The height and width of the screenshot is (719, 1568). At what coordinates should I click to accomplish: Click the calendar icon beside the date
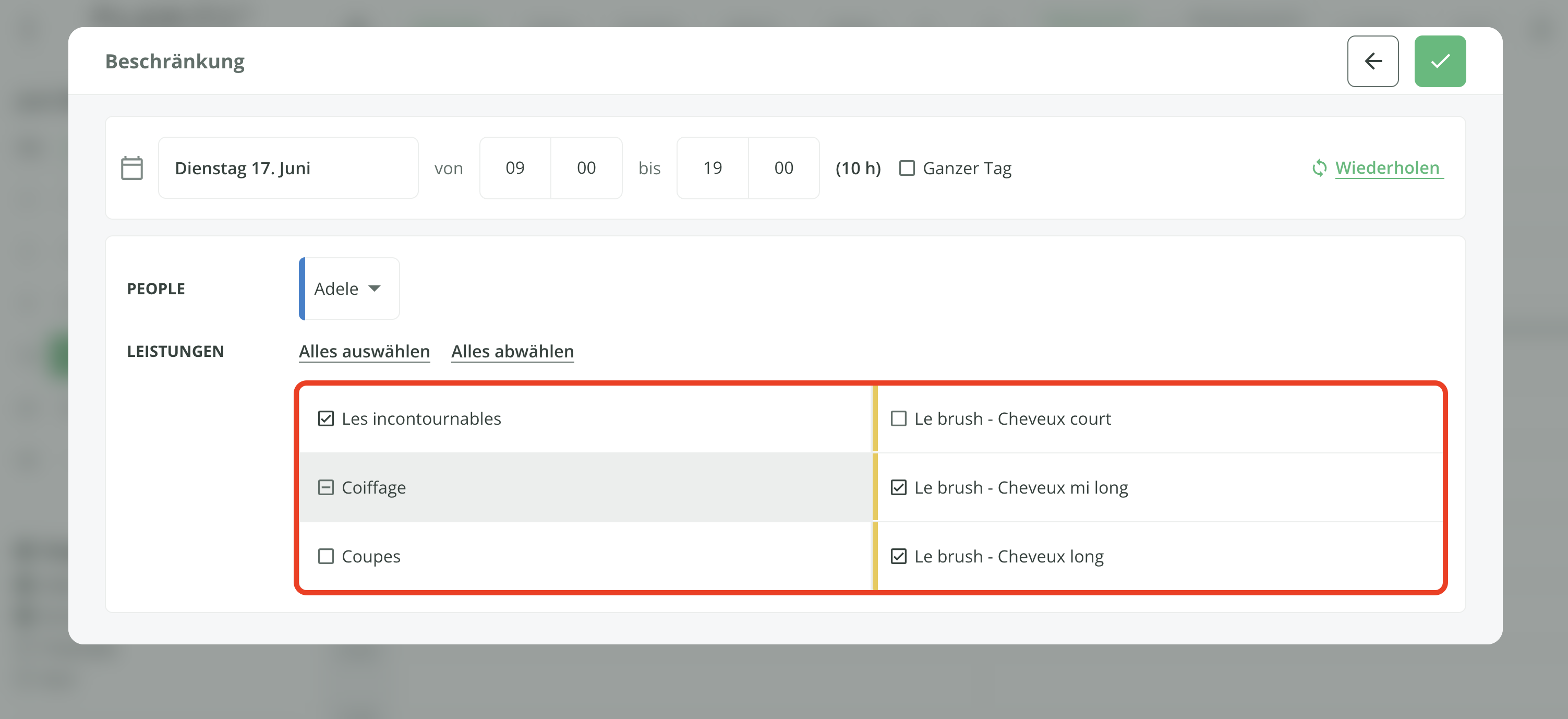131,168
